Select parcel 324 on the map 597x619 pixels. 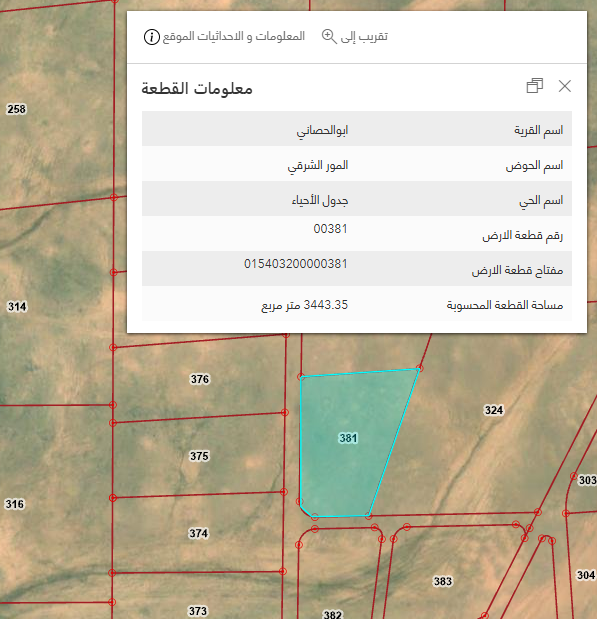click(x=494, y=410)
